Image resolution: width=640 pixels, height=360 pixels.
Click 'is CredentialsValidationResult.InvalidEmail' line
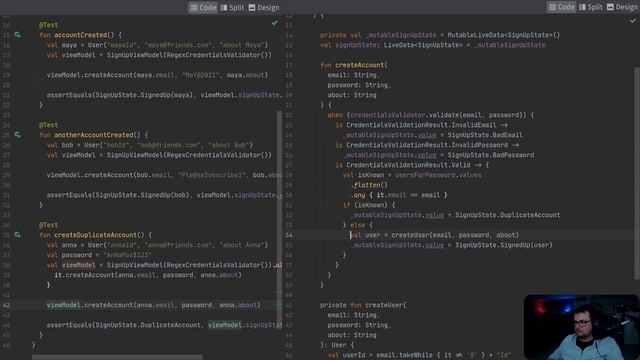click(x=422, y=125)
